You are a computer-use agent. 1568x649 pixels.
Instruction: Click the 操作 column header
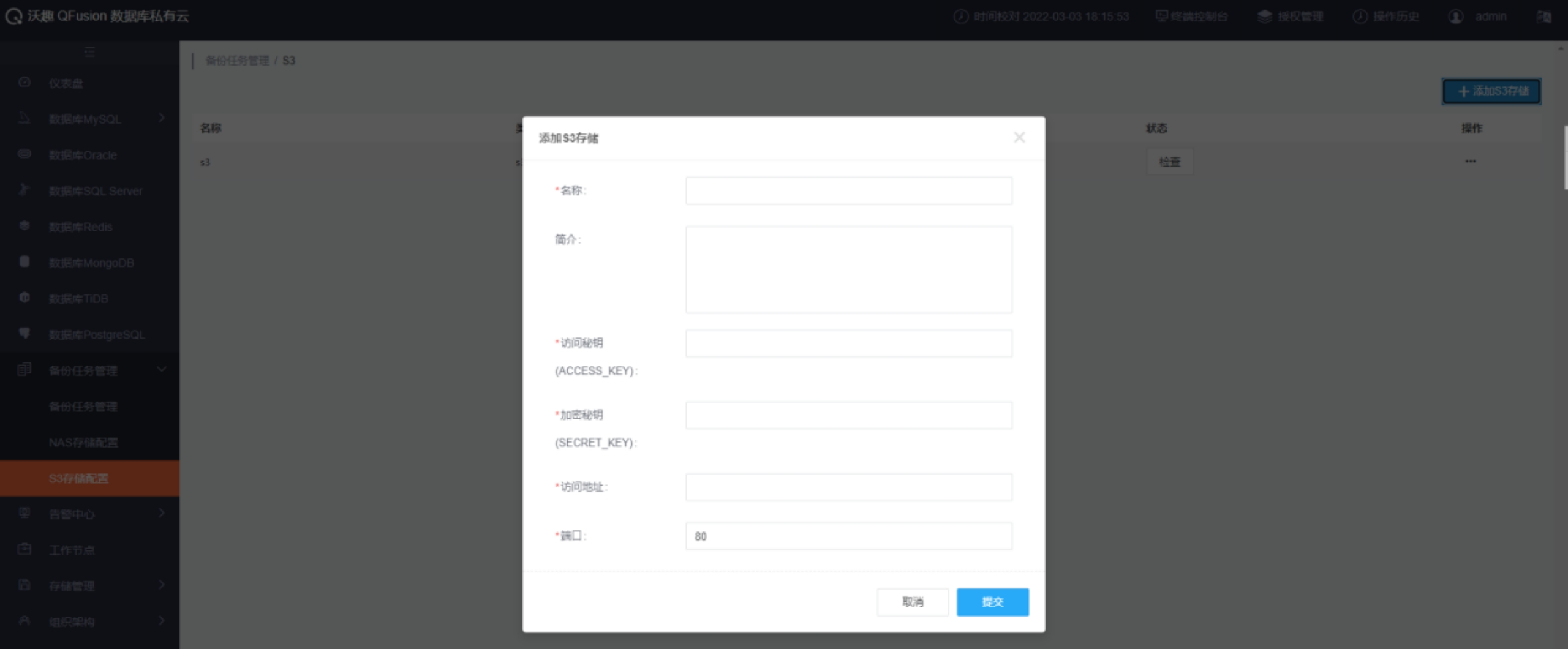coord(1471,128)
